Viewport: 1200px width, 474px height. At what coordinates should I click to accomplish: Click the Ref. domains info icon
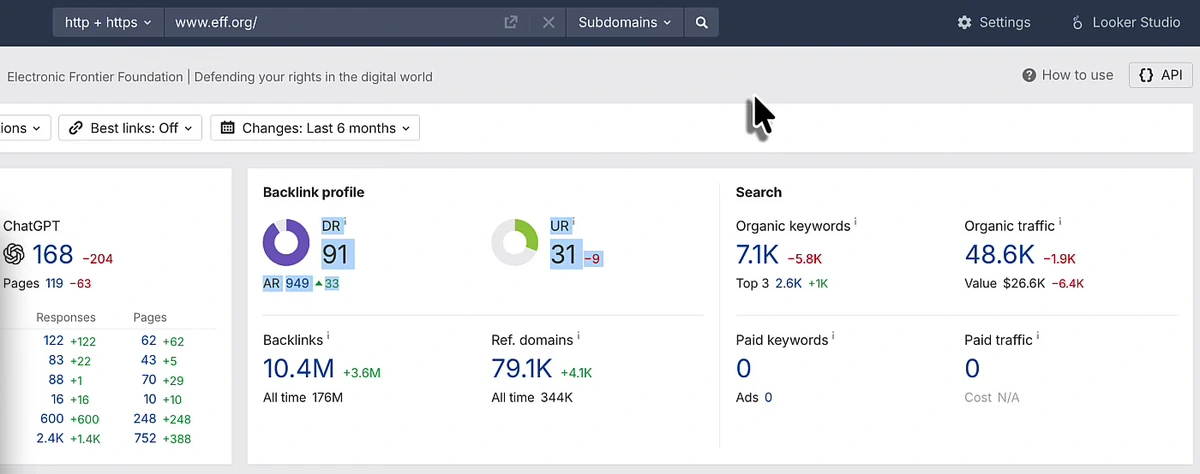578,336
